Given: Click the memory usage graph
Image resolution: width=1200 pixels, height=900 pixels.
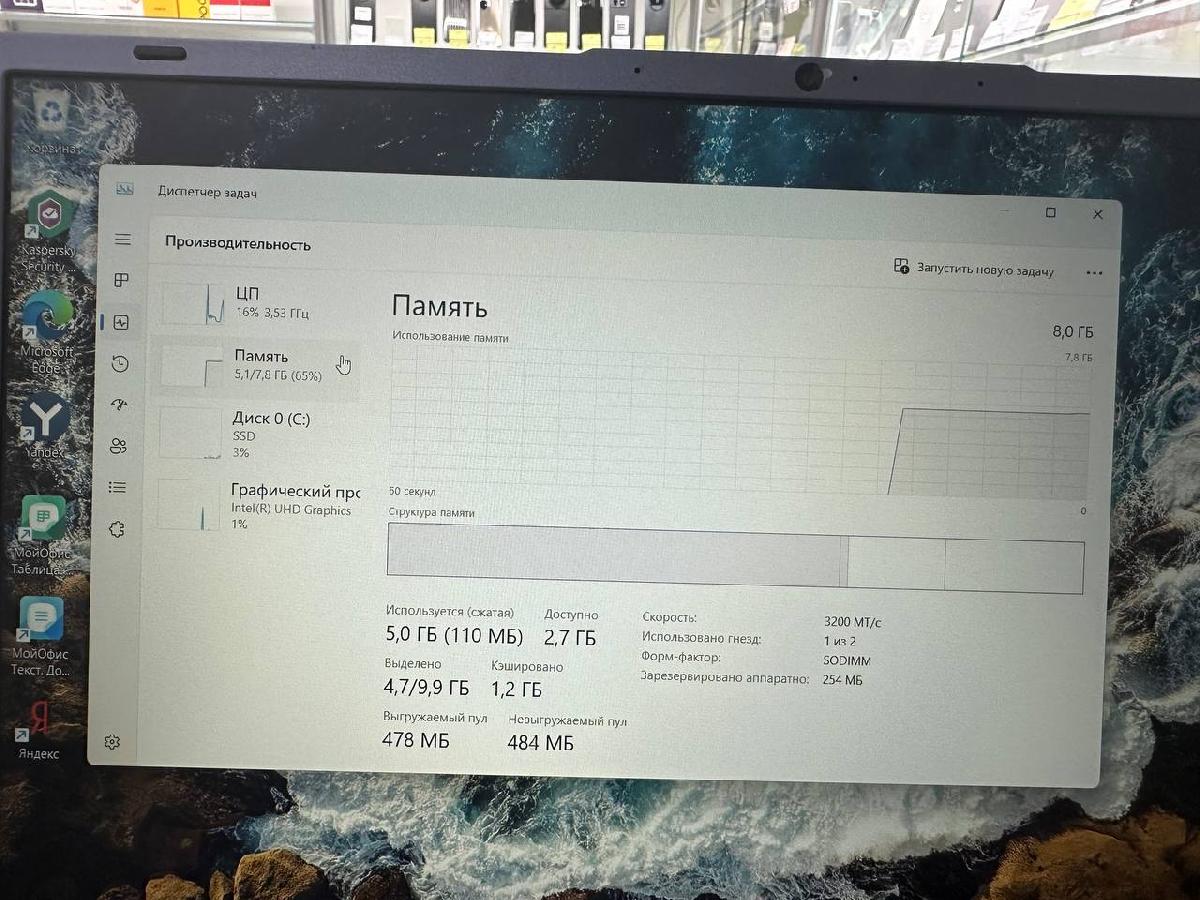Looking at the screenshot, I should tap(738, 425).
